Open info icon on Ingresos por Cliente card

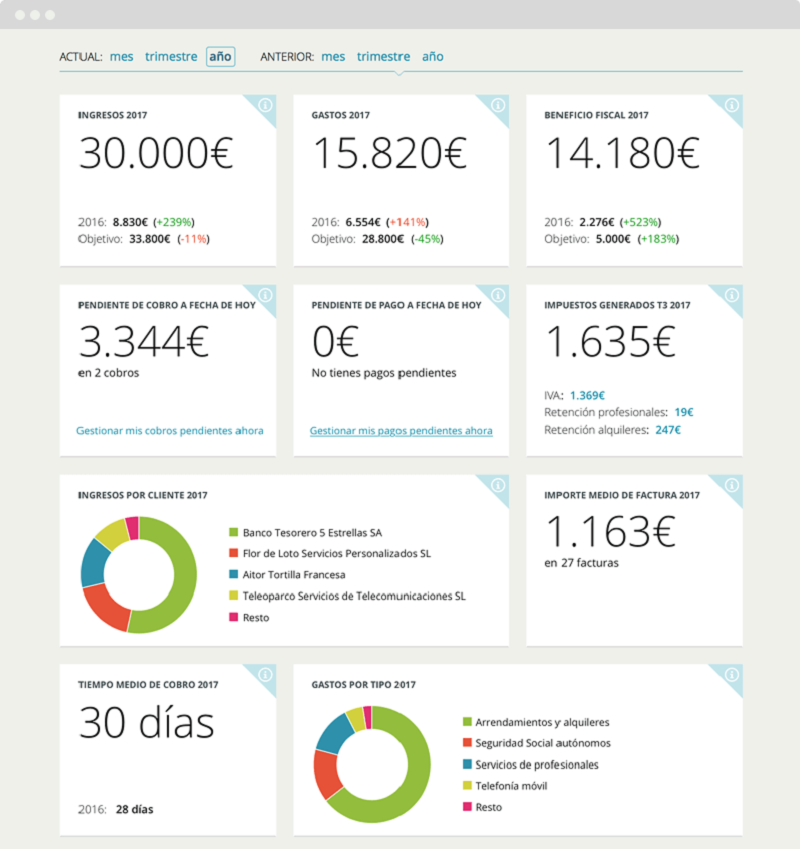(x=498, y=485)
